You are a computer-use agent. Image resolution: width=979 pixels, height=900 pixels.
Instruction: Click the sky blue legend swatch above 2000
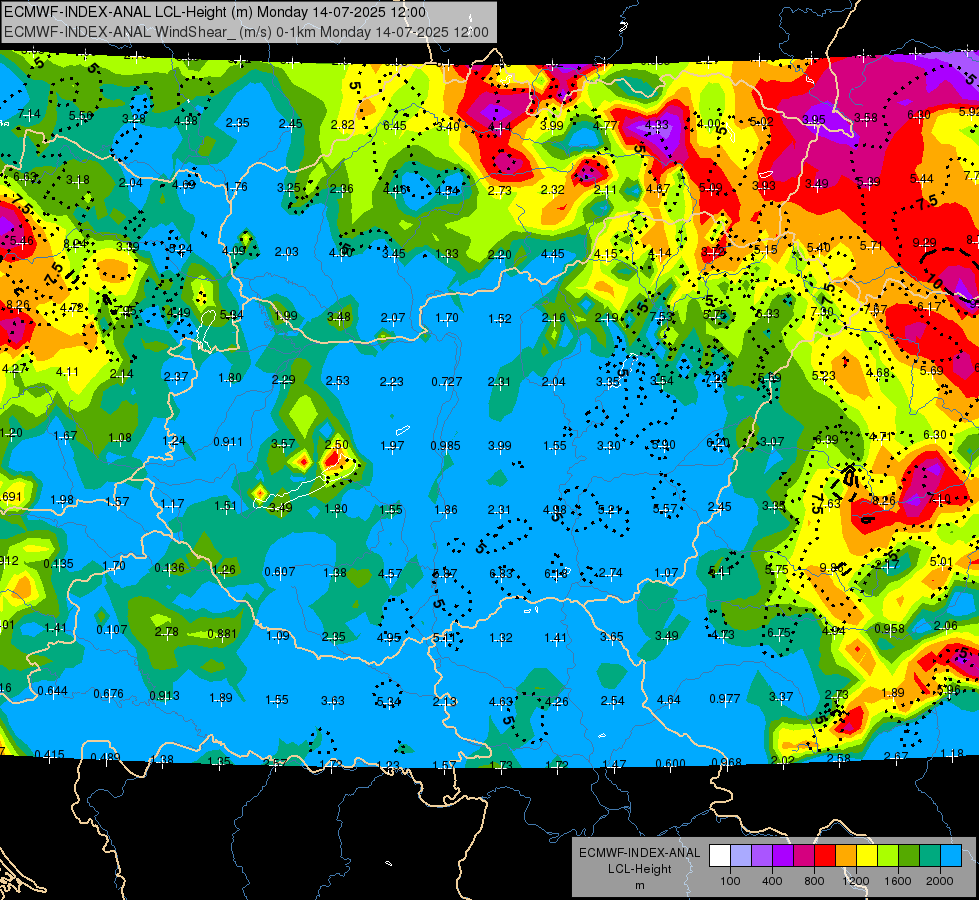(952, 856)
